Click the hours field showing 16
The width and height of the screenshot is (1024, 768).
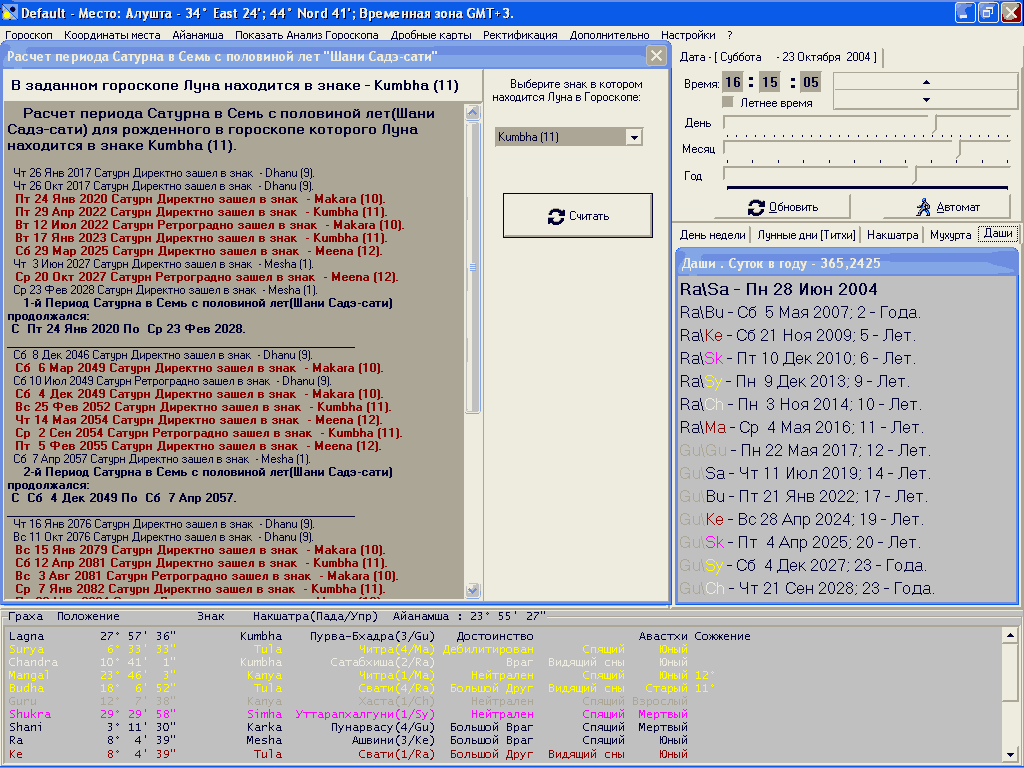coord(735,83)
